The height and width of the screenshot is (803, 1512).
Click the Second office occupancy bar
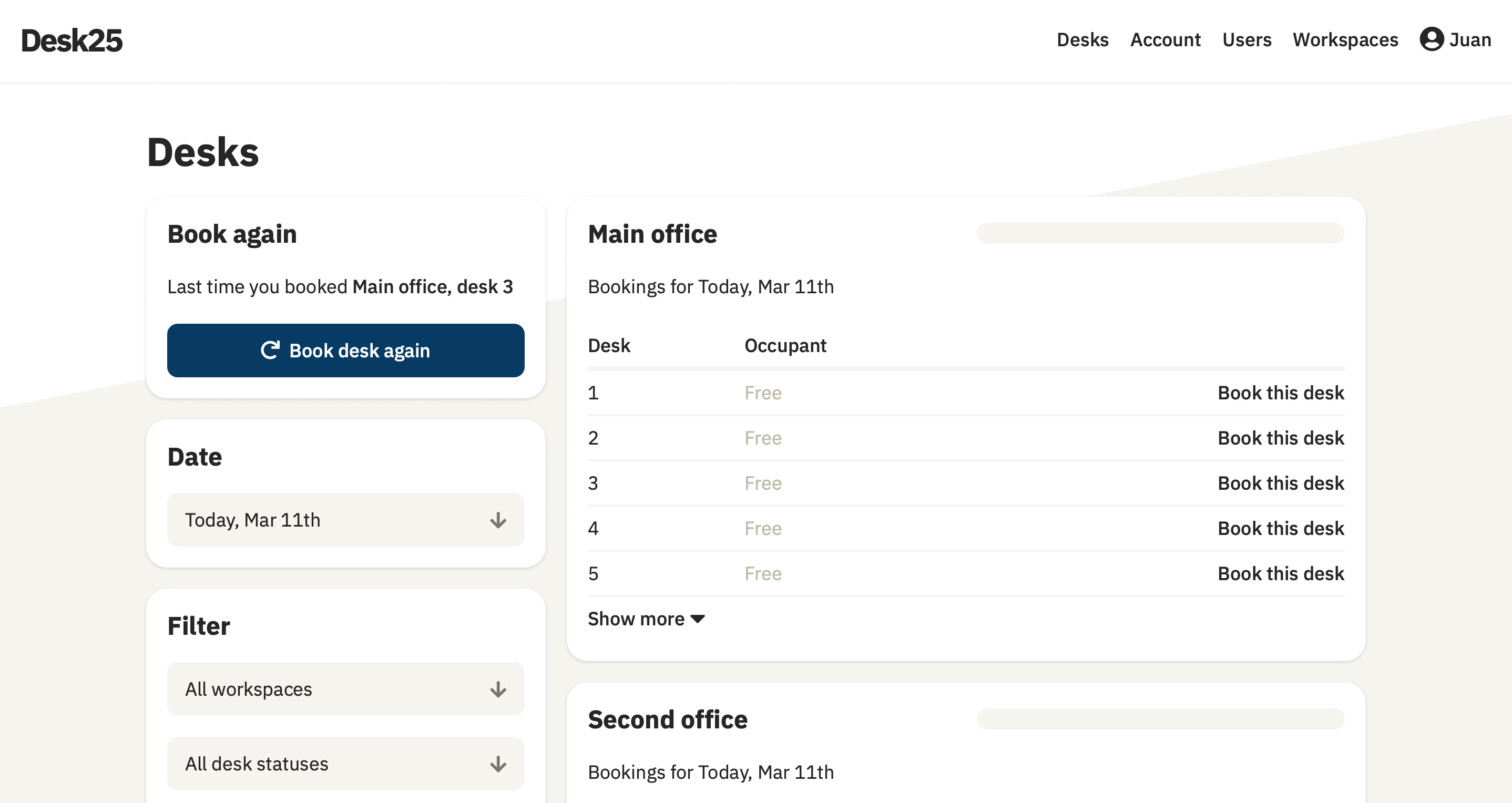[x=1160, y=718]
